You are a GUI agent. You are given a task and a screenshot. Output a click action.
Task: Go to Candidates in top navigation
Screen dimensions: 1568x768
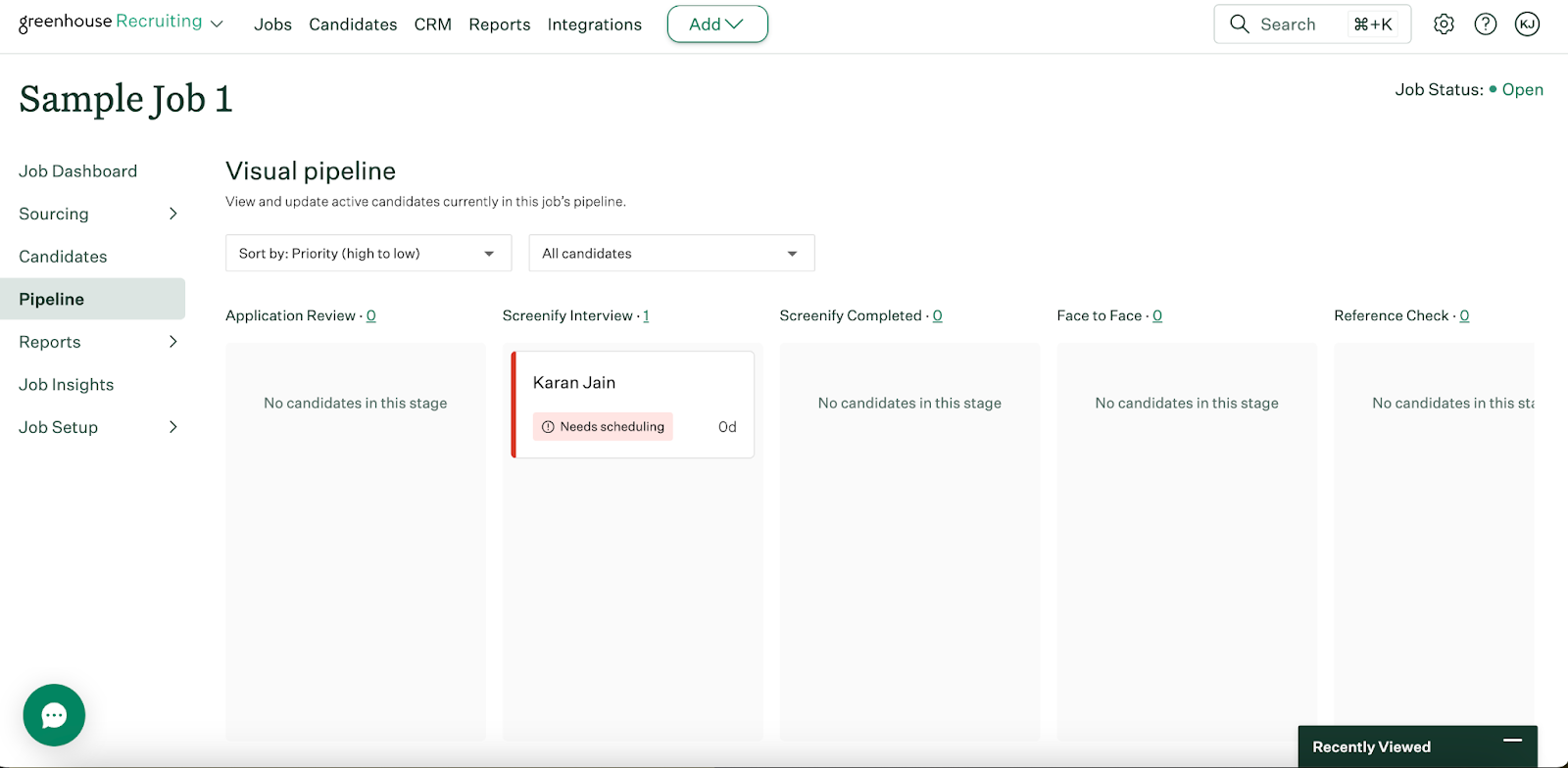353,24
